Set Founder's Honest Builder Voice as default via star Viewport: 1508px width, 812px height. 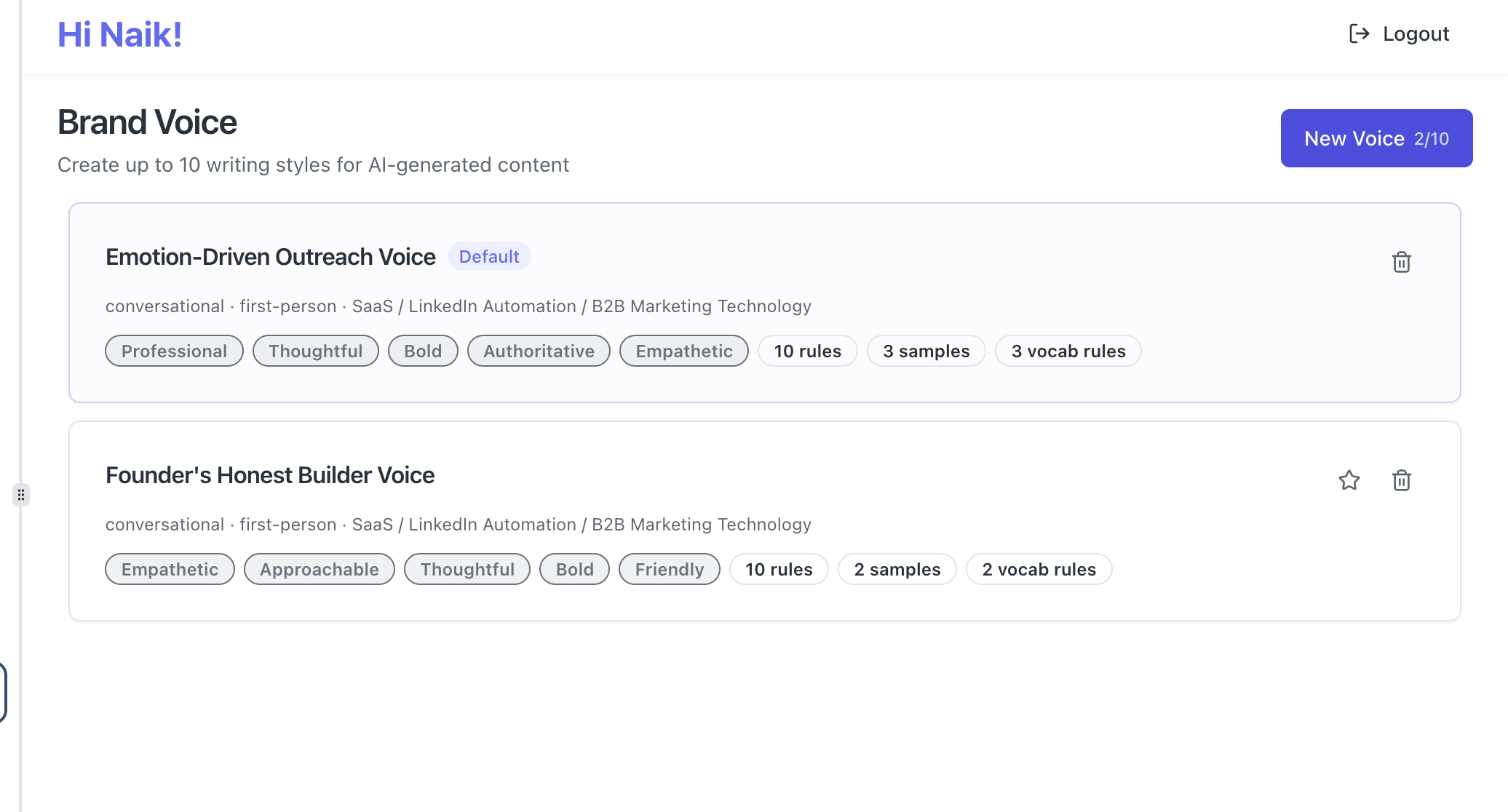click(1349, 480)
